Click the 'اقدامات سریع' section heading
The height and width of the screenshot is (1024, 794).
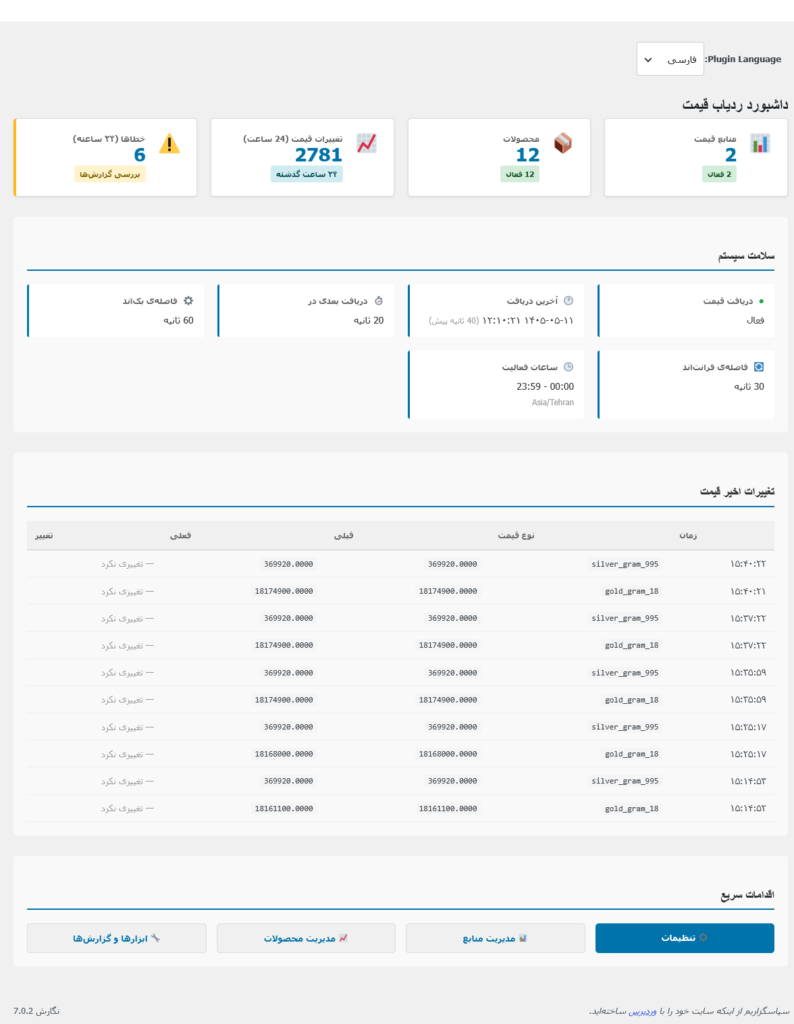click(748, 895)
